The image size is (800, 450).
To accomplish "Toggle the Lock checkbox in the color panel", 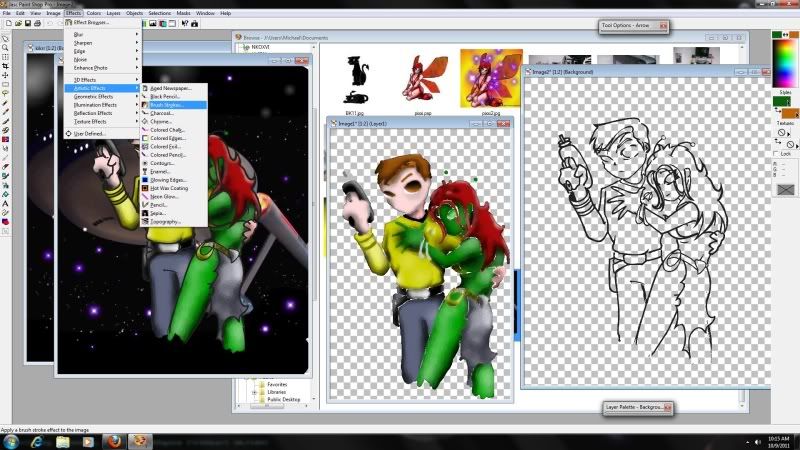I will pos(777,154).
